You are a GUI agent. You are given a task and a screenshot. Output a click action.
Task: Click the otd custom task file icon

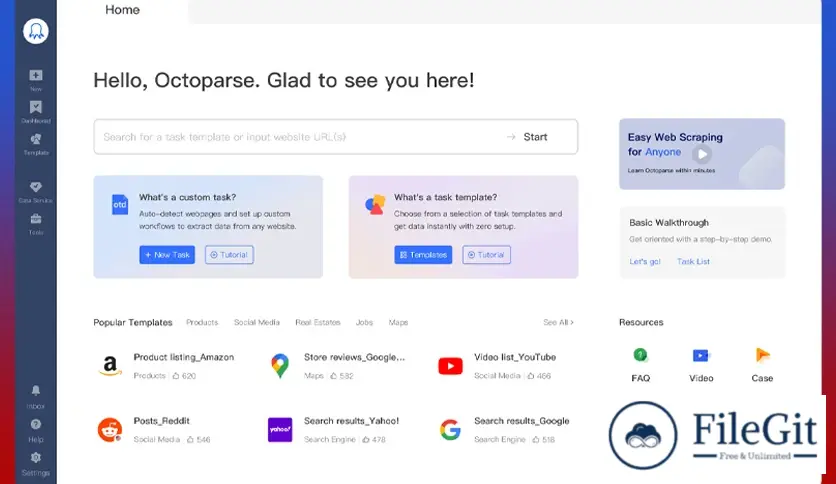point(120,205)
